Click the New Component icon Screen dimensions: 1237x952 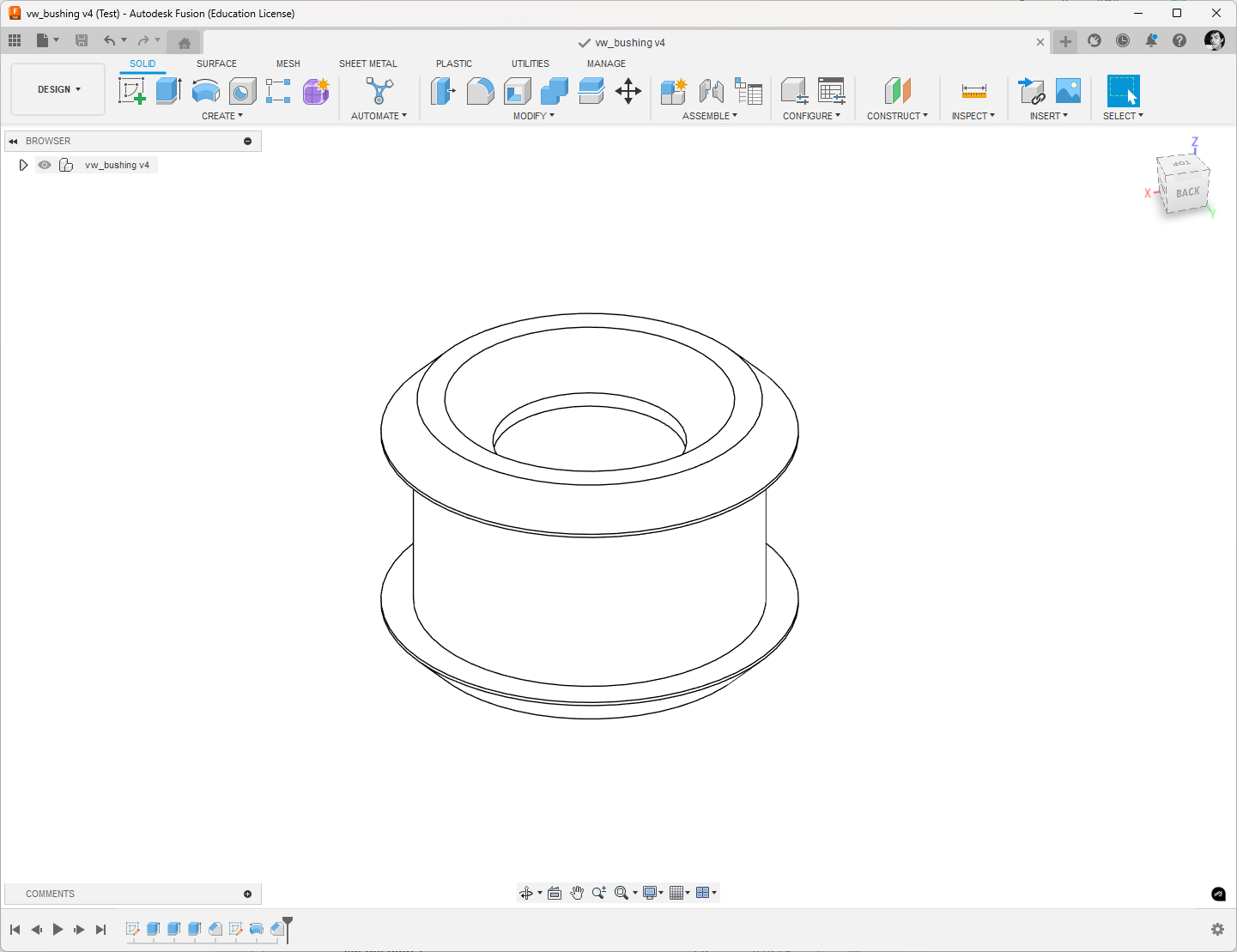coord(674,91)
